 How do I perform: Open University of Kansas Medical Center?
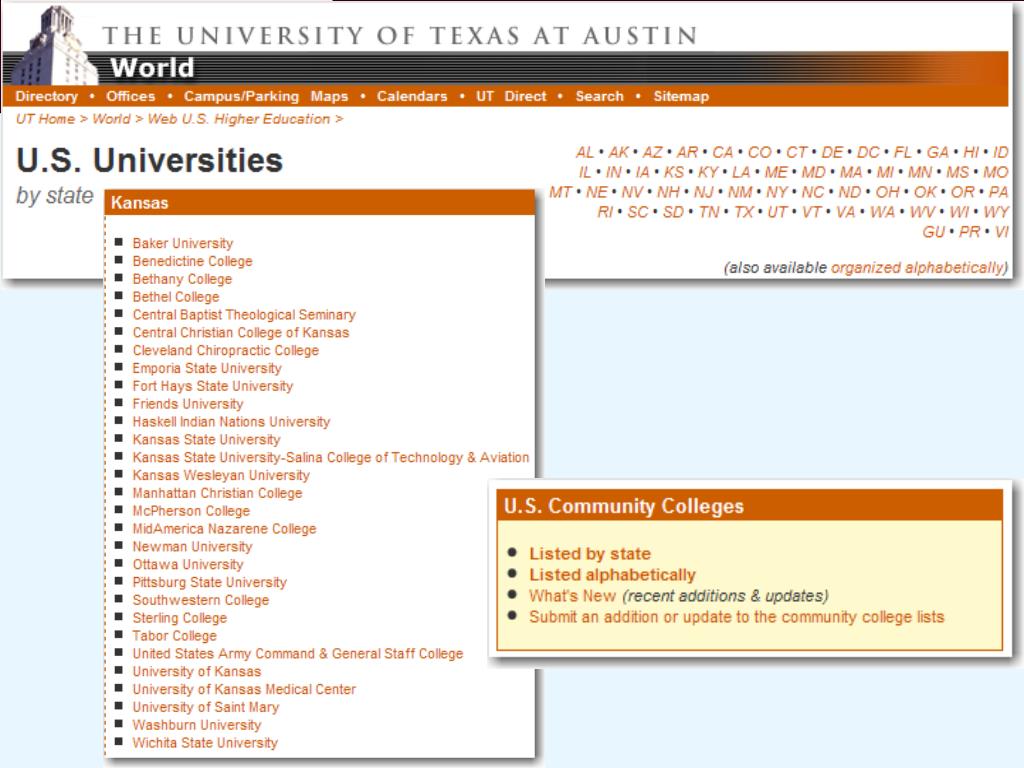pyautogui.click(x=244, y=689)
